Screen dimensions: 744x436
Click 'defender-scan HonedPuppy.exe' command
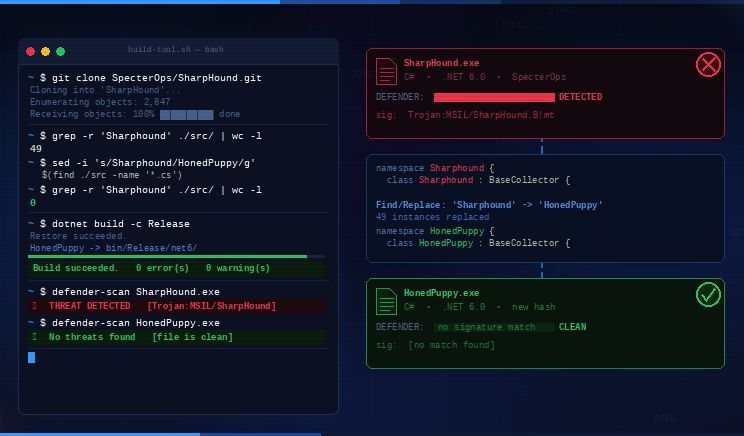136,323
